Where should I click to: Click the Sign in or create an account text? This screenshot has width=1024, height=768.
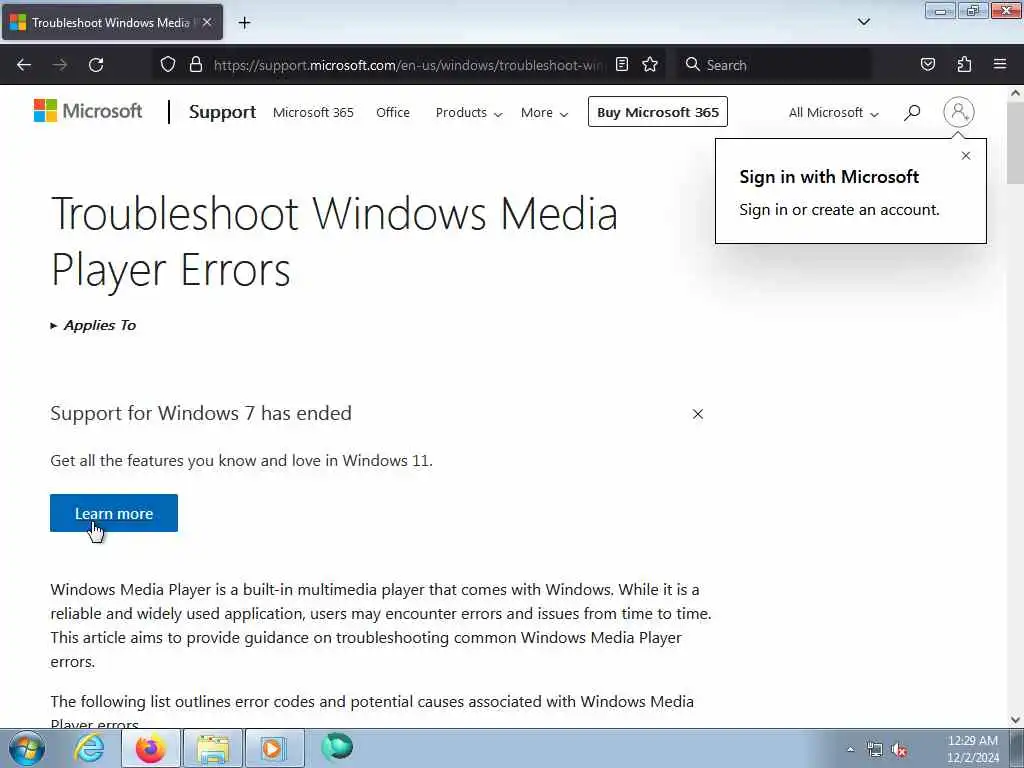pos(839,210)
